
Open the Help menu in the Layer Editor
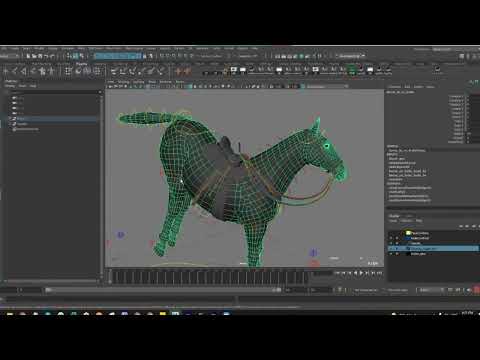click(x=419, y=221)
